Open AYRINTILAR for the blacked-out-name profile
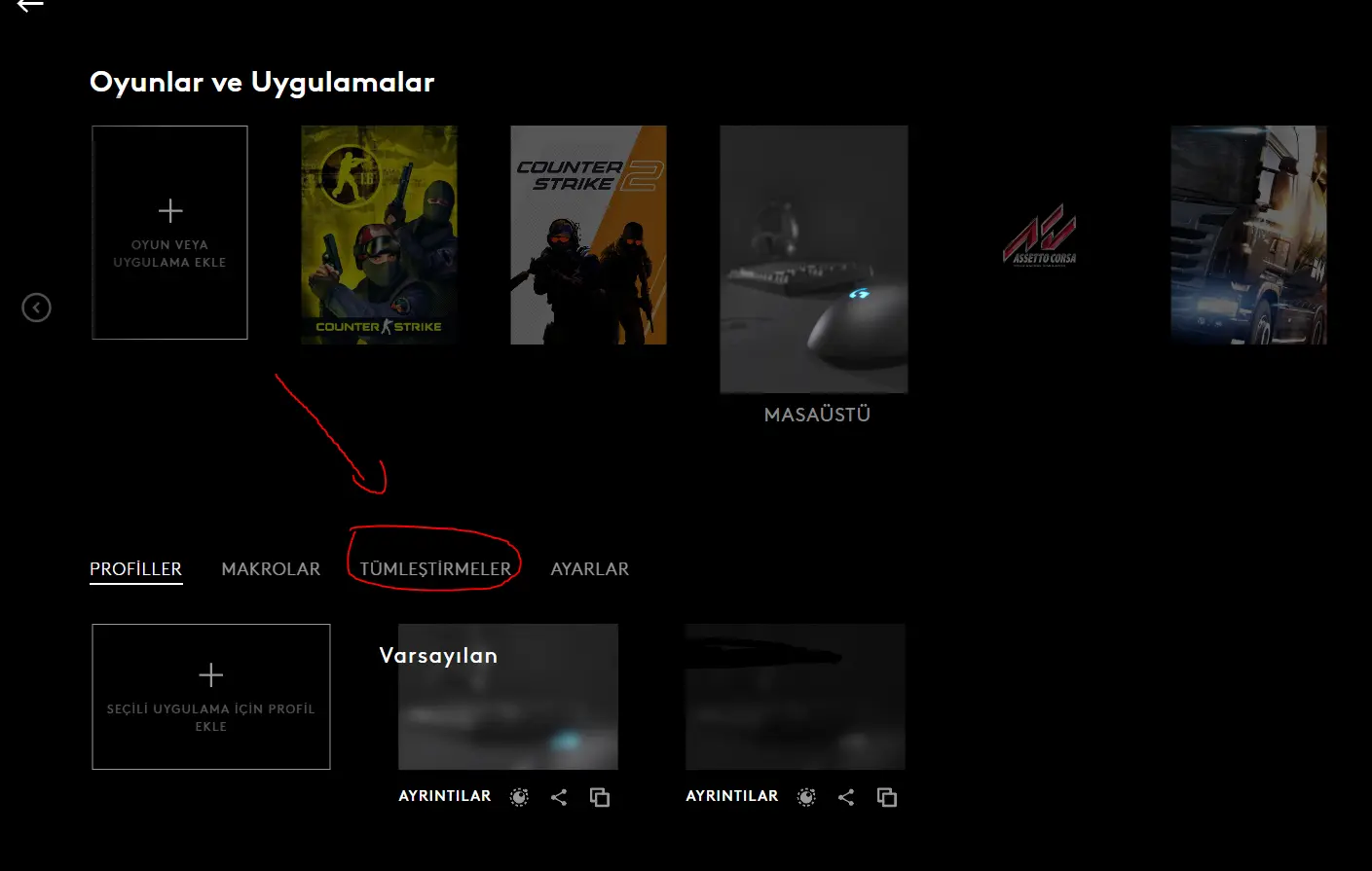 [x=732, y=796]
